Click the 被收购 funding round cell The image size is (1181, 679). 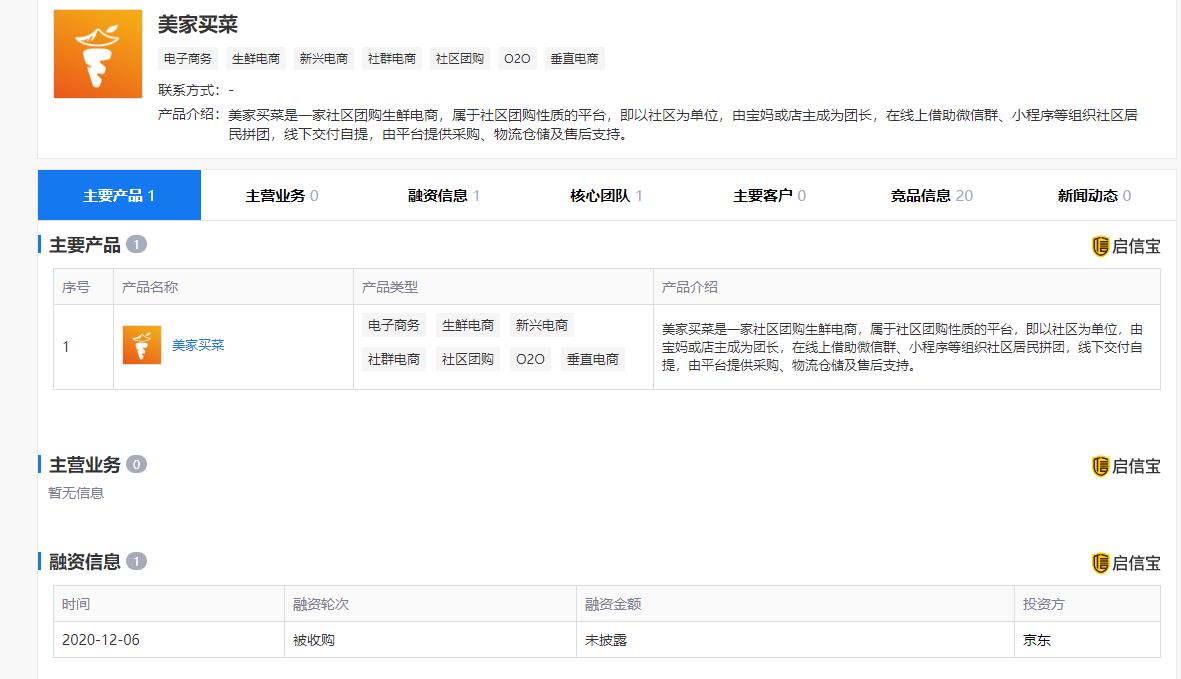315,640
